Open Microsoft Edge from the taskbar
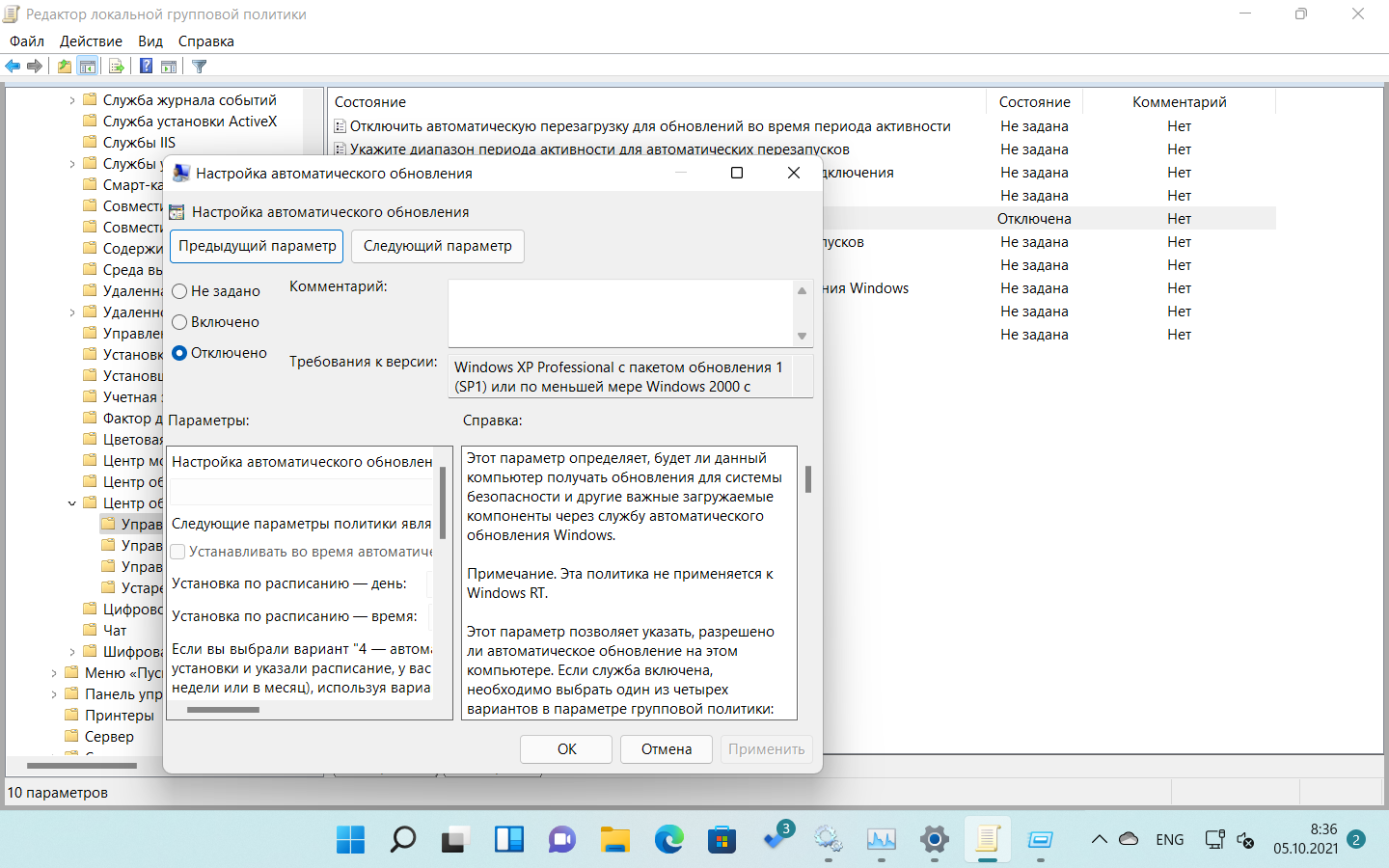 [x=668, y=839]
